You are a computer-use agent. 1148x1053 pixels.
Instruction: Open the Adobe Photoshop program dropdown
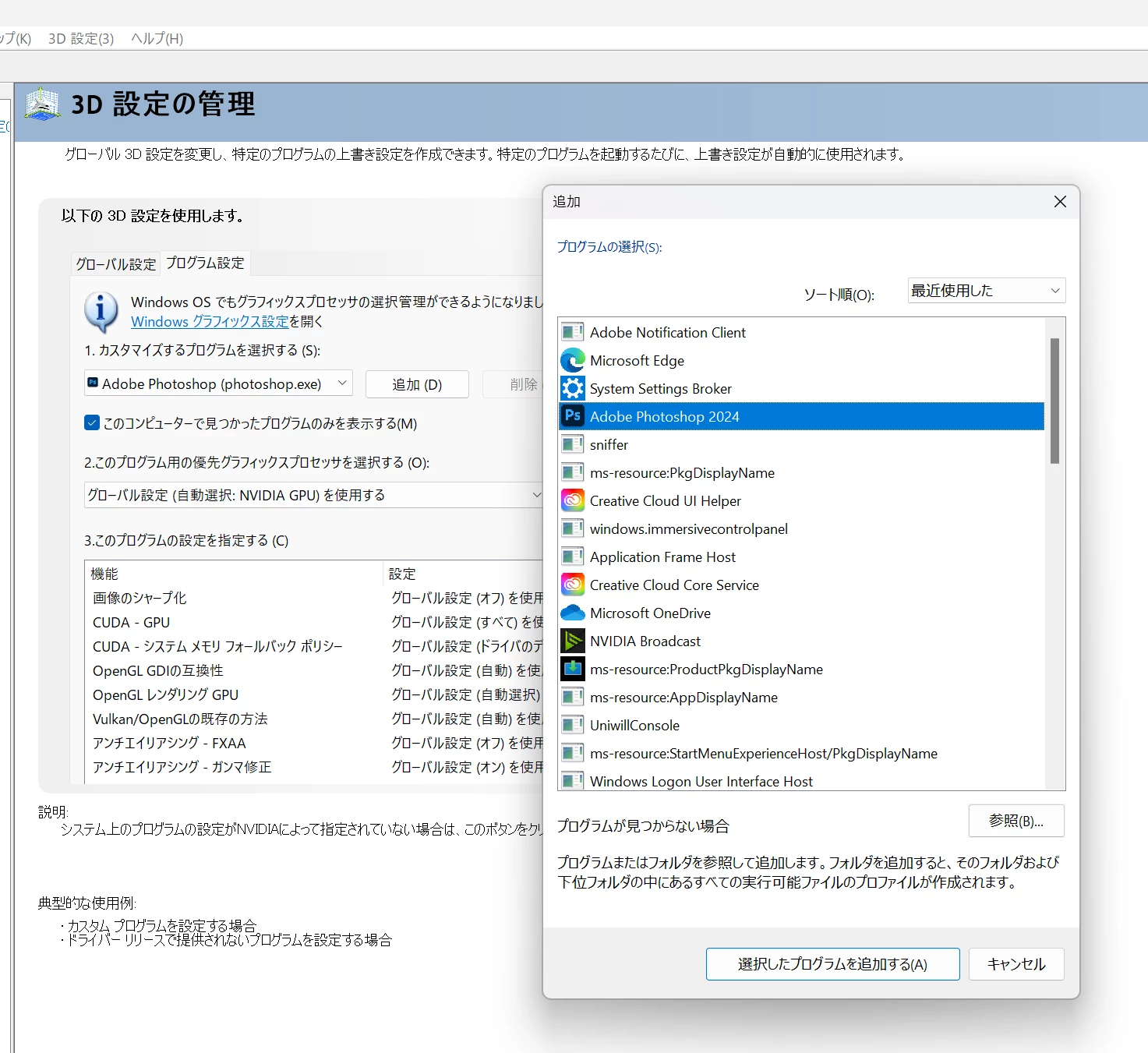pos(218,383)
